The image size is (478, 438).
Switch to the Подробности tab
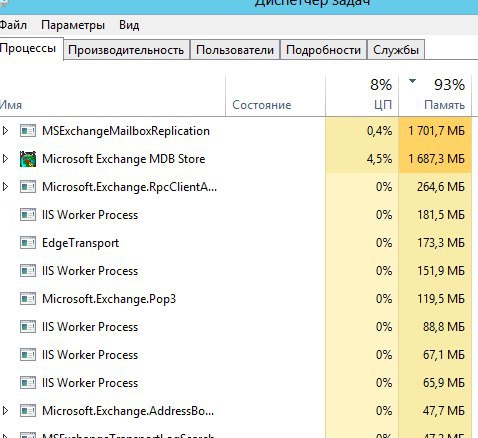coord(323,50)
